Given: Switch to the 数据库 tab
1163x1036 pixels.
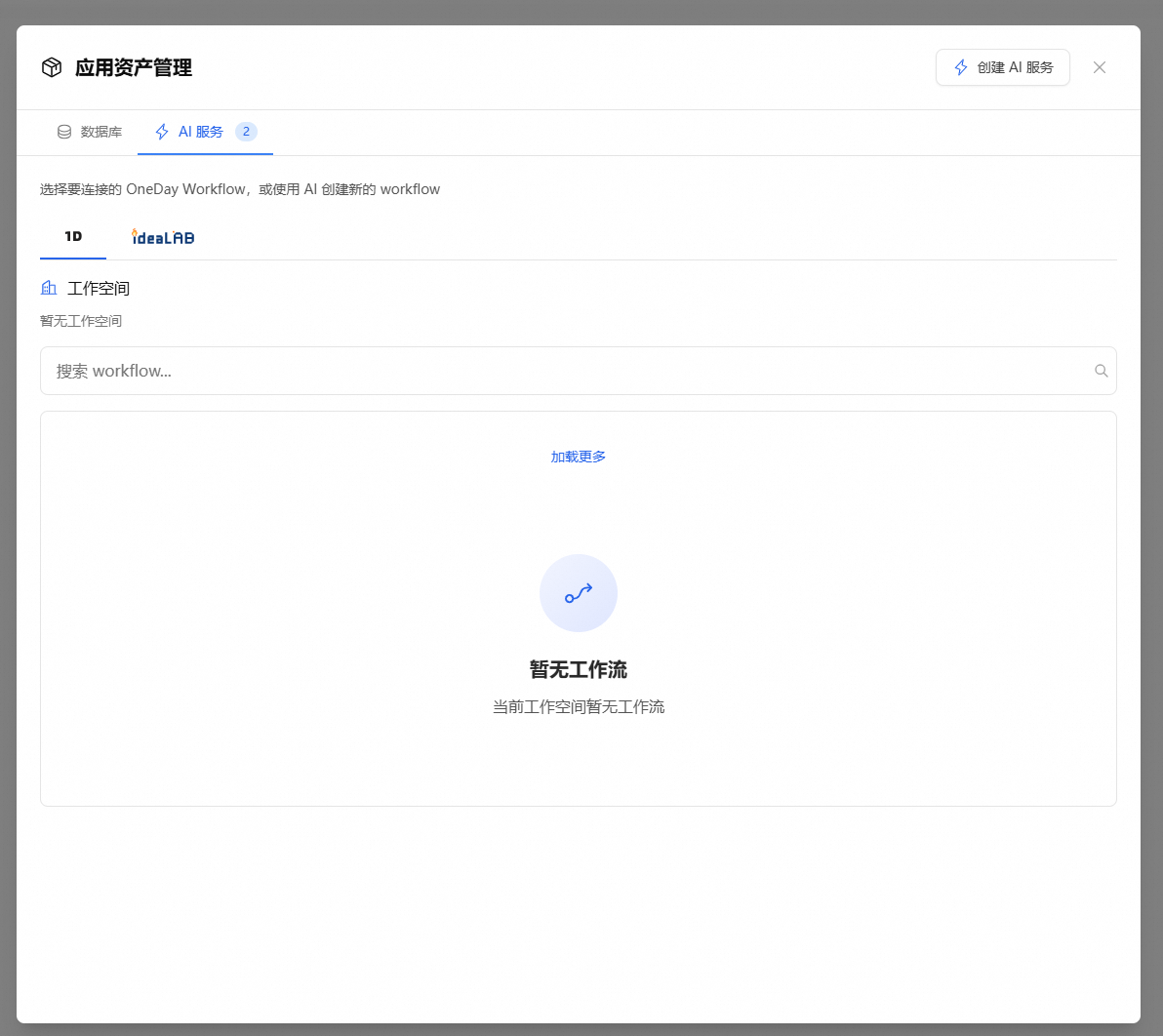Looking at the screenshot, I should (89, 132).
